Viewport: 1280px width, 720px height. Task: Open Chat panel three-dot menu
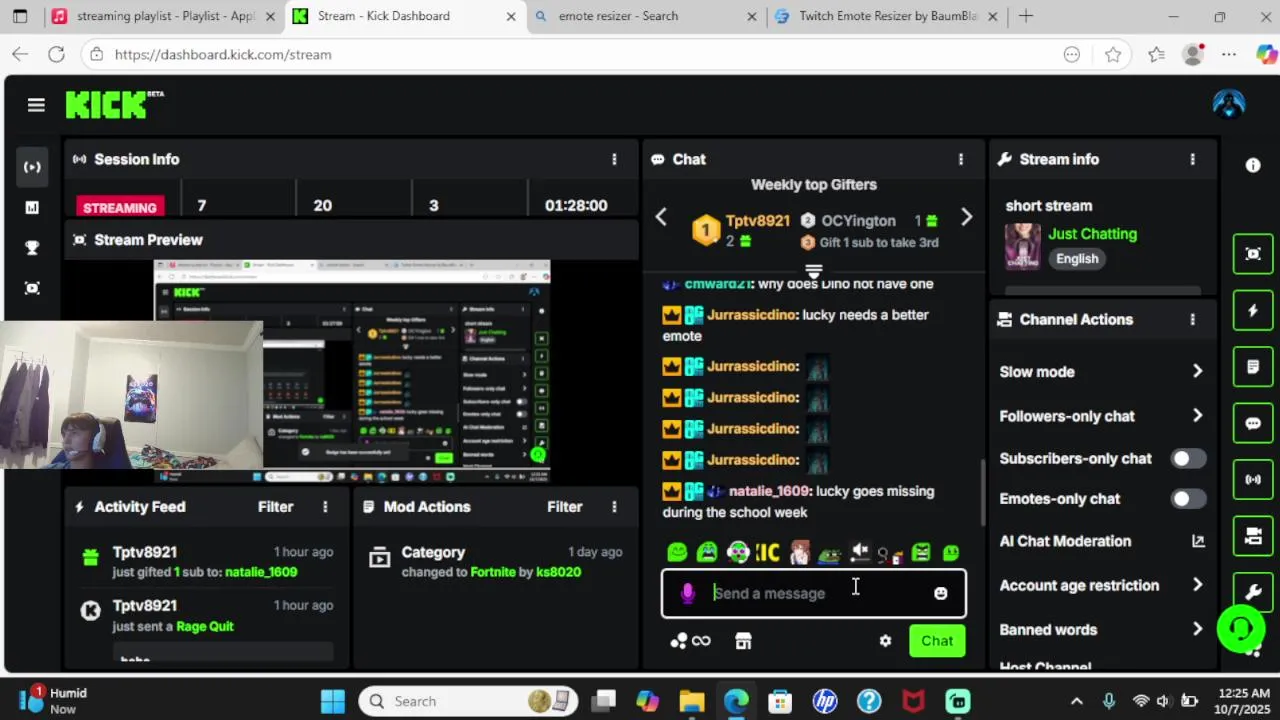coord(961,159)
